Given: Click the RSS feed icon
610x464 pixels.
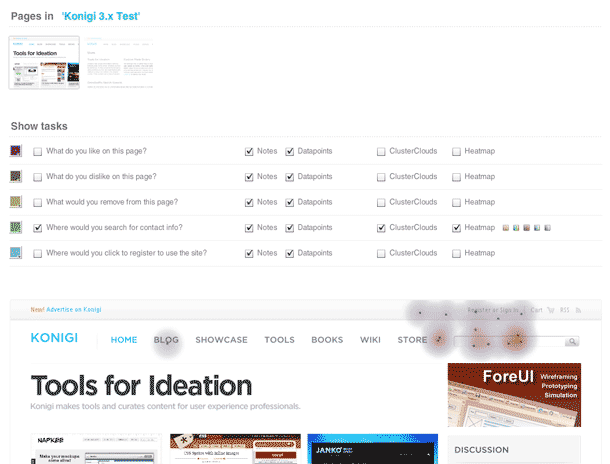Looking at the screenshot, I should [x=578, y=310].
